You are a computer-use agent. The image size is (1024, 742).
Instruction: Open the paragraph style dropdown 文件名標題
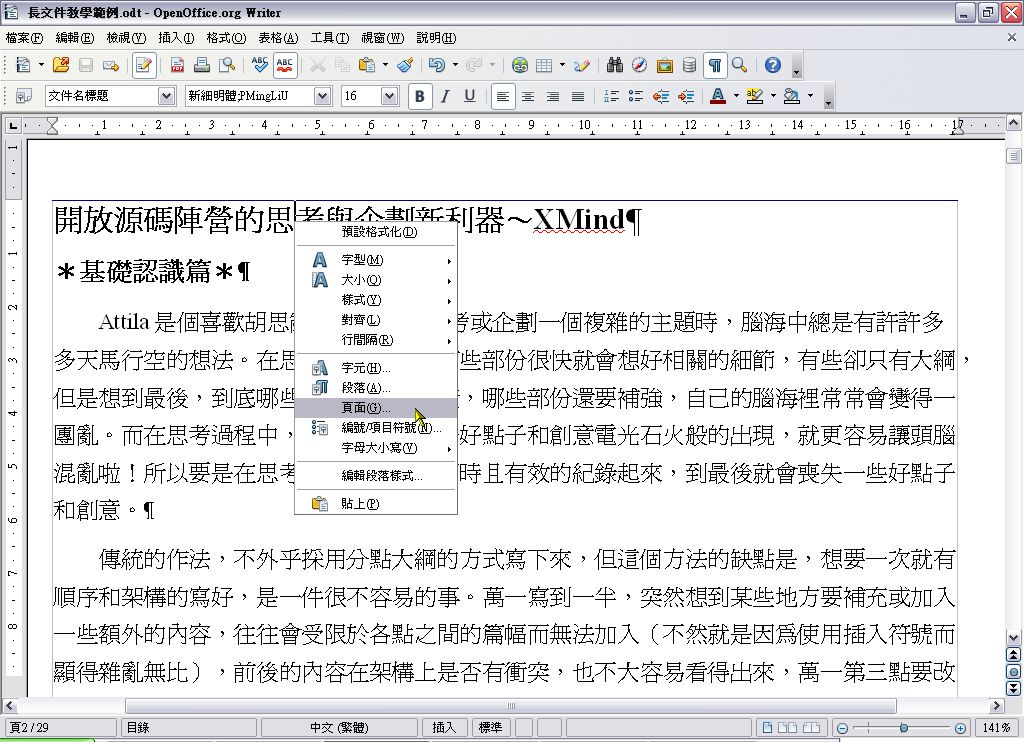pos(167,96)
